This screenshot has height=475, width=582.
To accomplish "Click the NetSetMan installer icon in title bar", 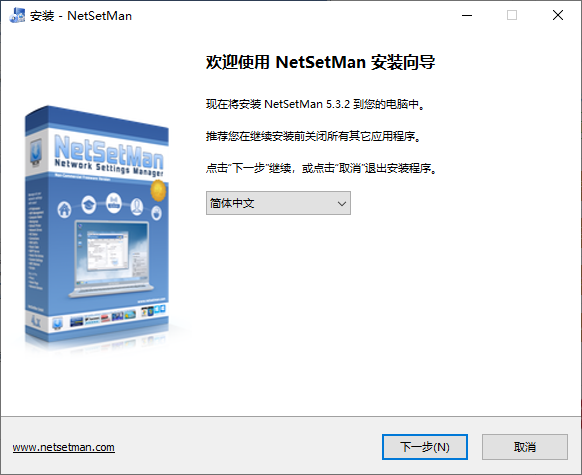I will 17,16.
